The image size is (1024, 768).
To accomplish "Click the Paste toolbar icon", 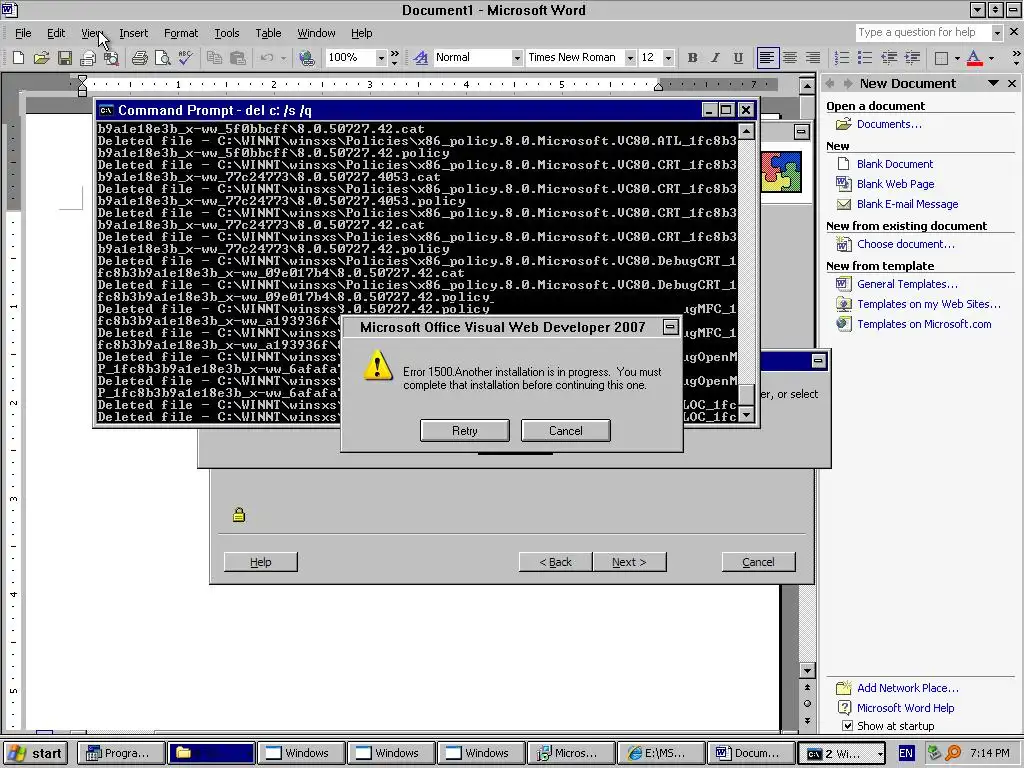I will coord(238,58).
